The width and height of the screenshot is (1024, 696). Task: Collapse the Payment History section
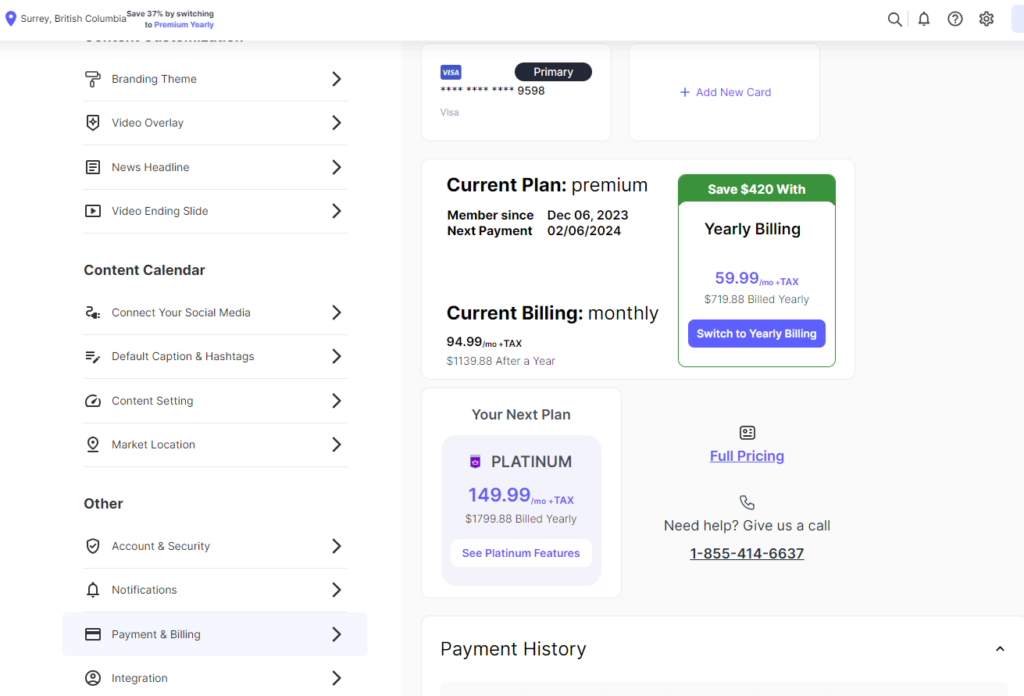pyautogui.click(x=999, y=649)
